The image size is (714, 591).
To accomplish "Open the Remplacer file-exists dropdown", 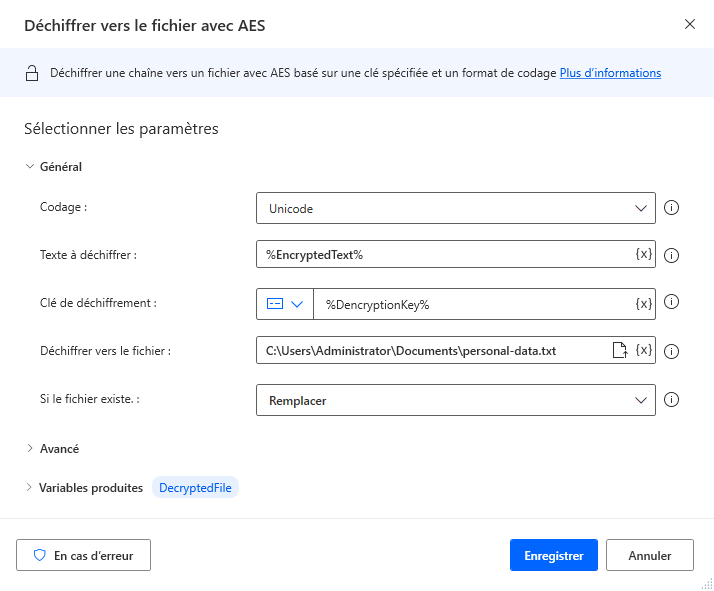I will [456, 400].
